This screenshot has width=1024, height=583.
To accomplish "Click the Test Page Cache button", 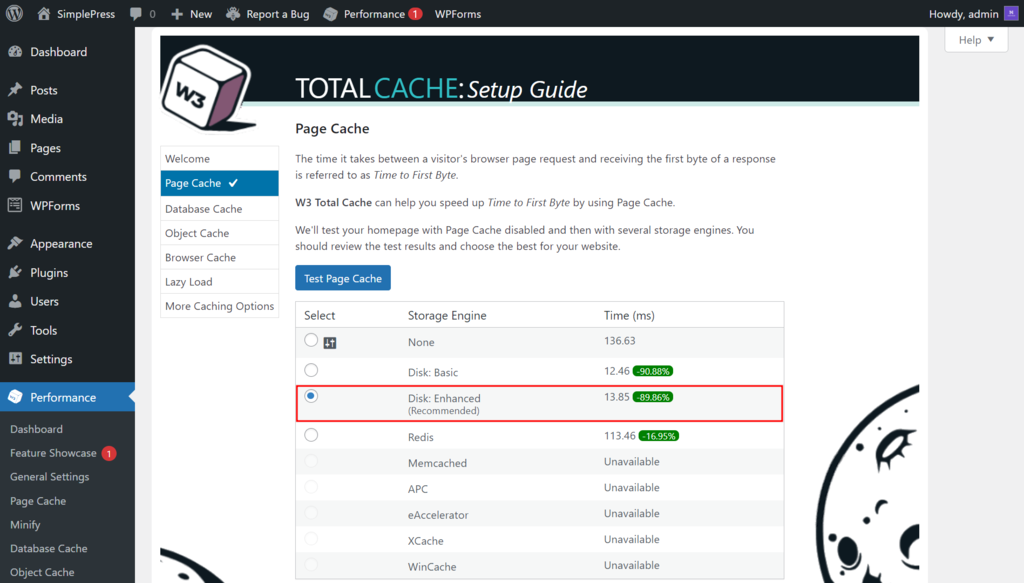I will (343, 277).
